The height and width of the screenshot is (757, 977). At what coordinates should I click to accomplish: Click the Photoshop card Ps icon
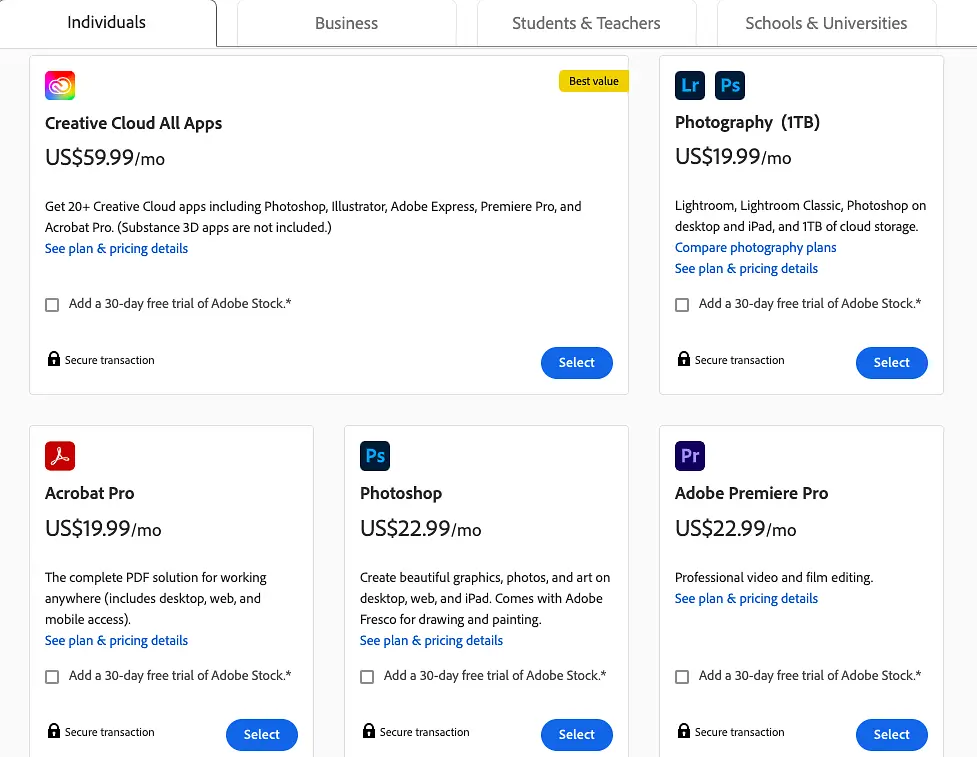(375, 456)
